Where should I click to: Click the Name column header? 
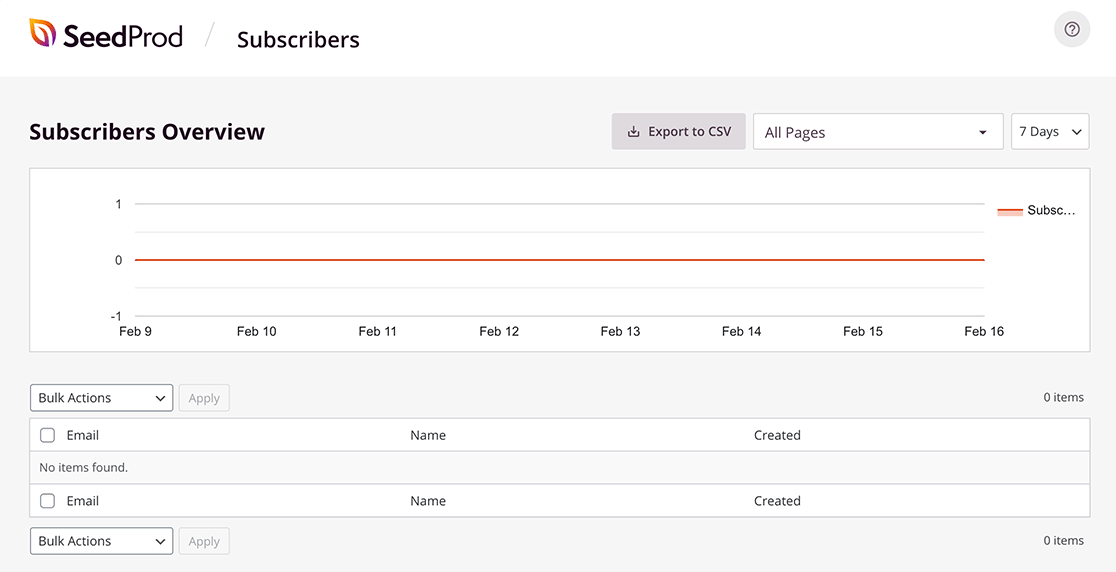[428, 435]
